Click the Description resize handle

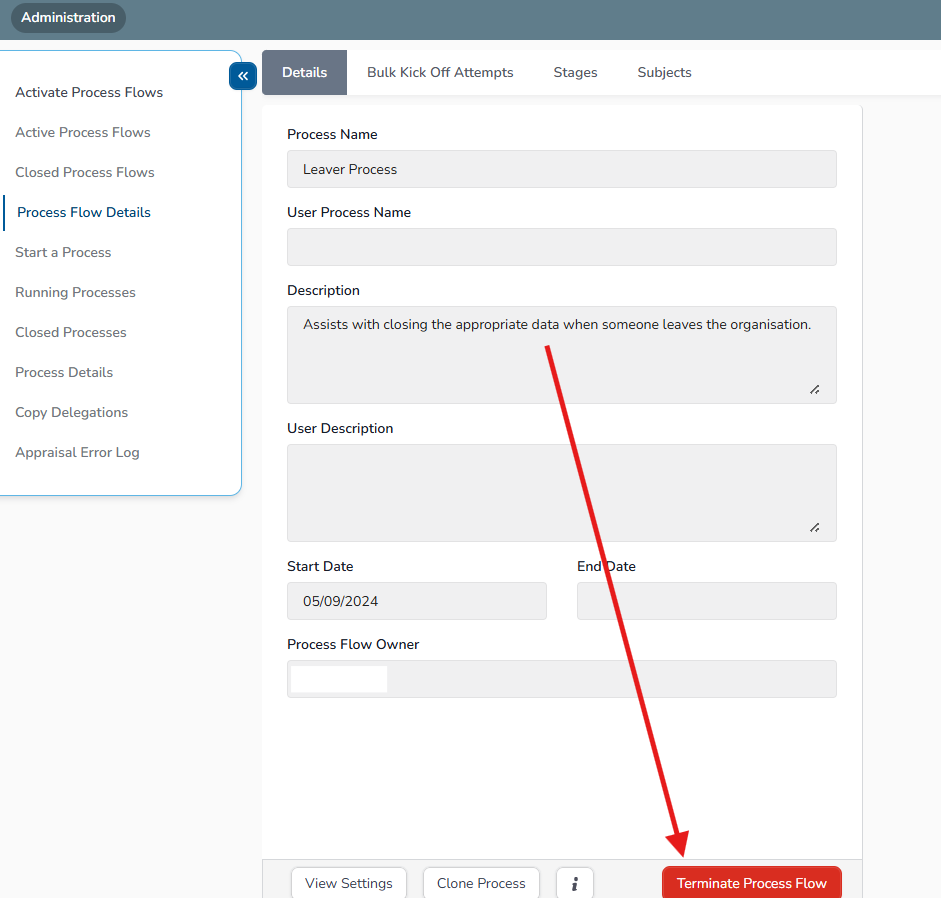[x=815, y=389]
